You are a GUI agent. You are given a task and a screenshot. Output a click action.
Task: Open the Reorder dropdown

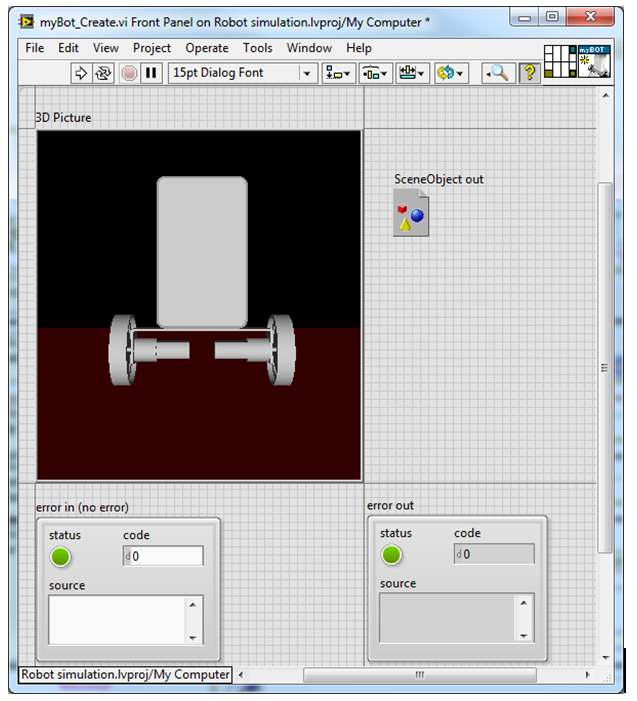[451, 73]
